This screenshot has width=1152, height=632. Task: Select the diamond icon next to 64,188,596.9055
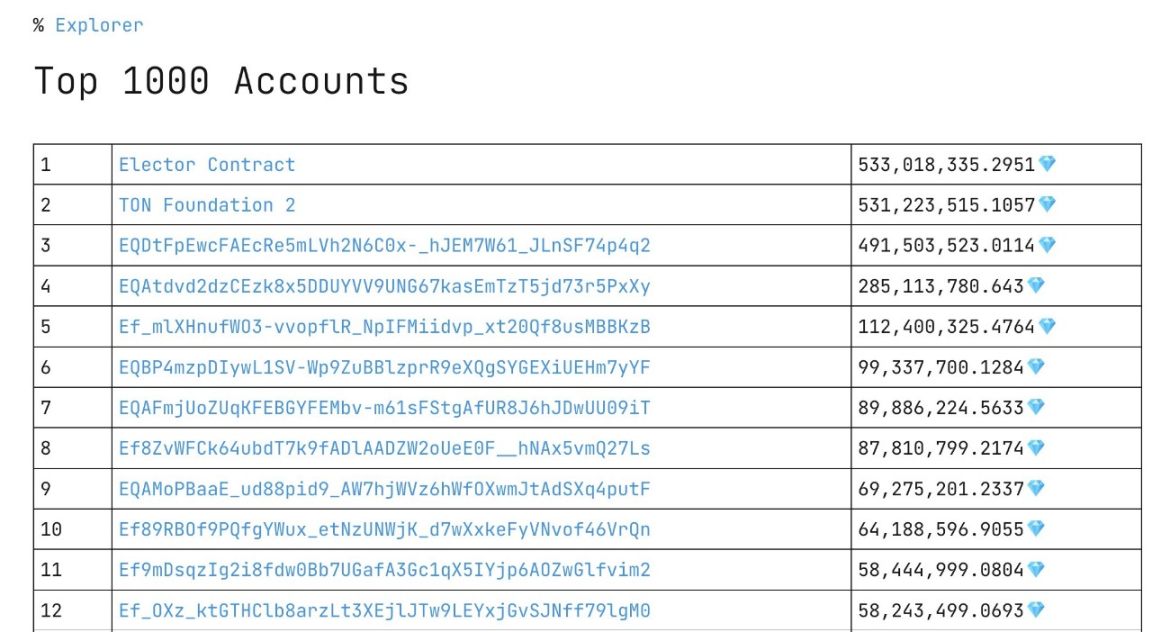(1036, 529)
